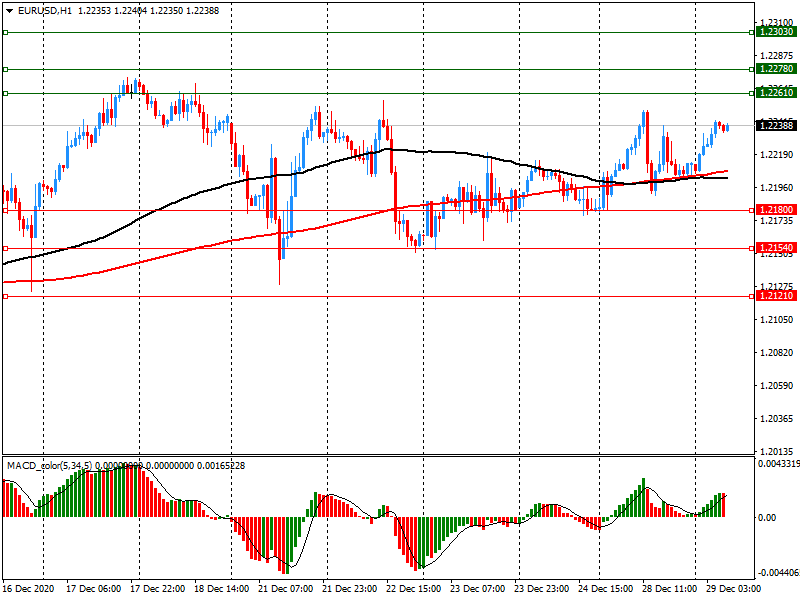Select the red 1.21210 price label

pos(776,296)
